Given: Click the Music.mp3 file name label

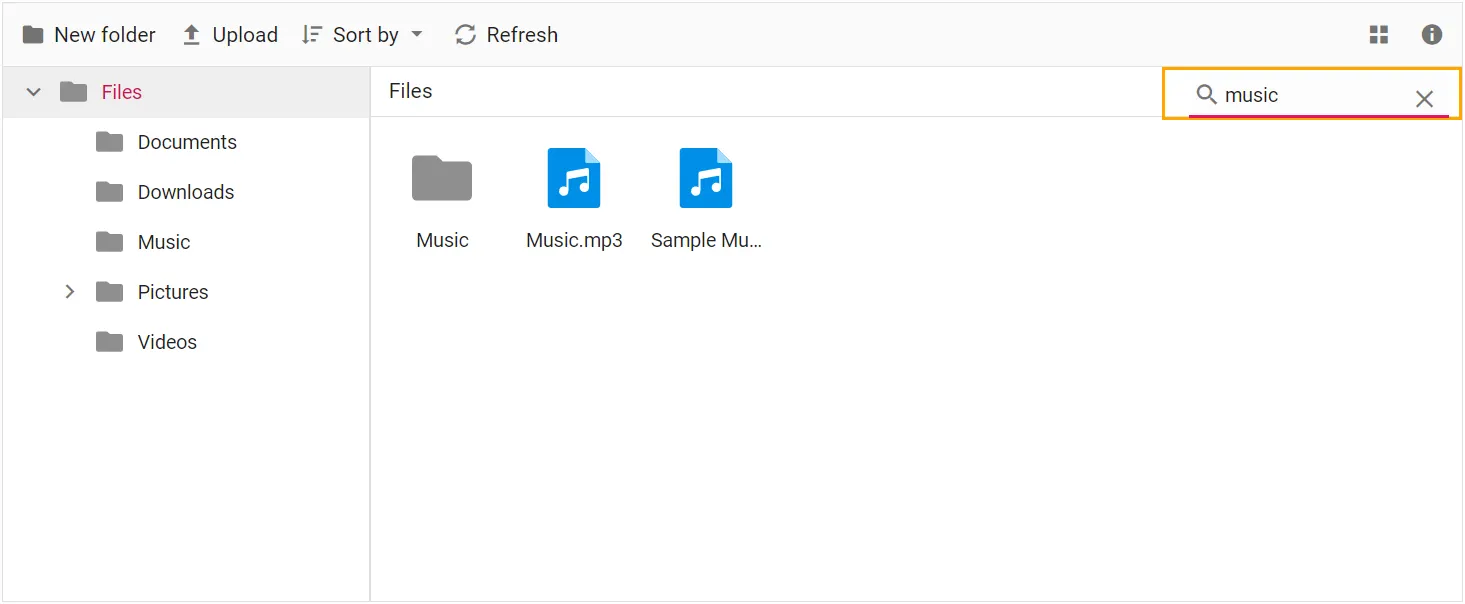Looking at the screenshot, I should 574,241.
